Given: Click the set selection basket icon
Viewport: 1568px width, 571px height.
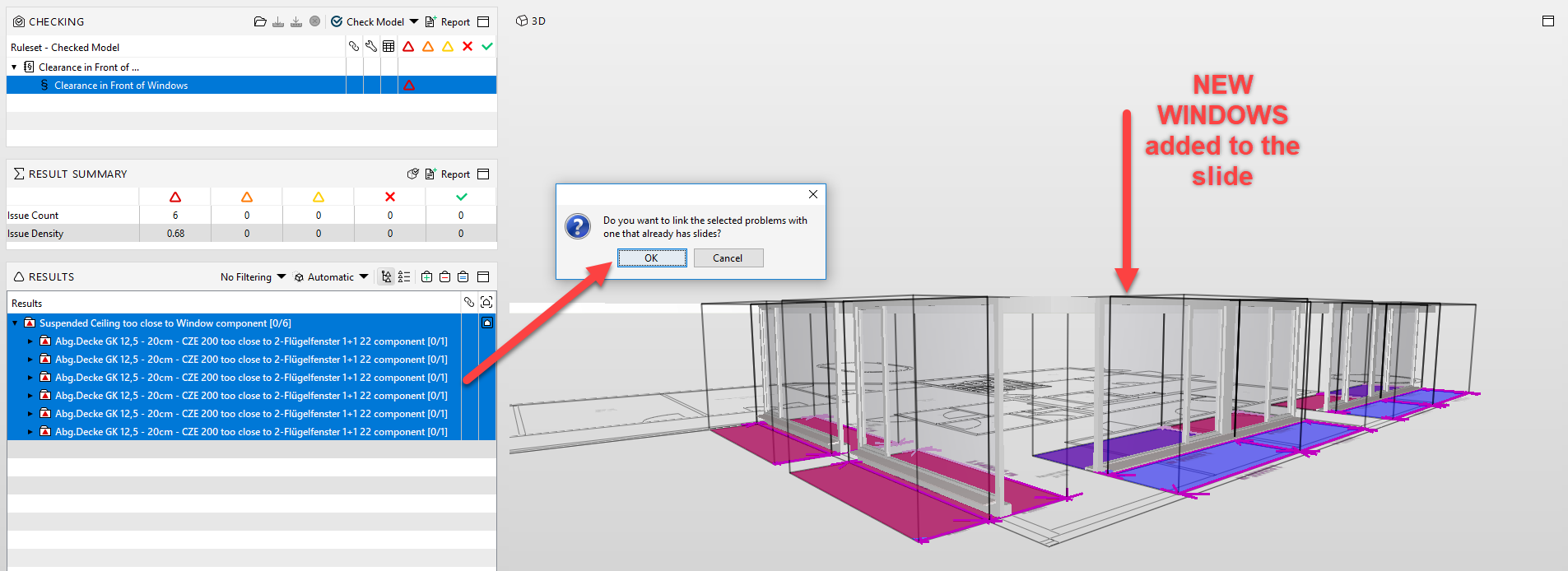Looking at the screenshot, I should click(463, 276).
